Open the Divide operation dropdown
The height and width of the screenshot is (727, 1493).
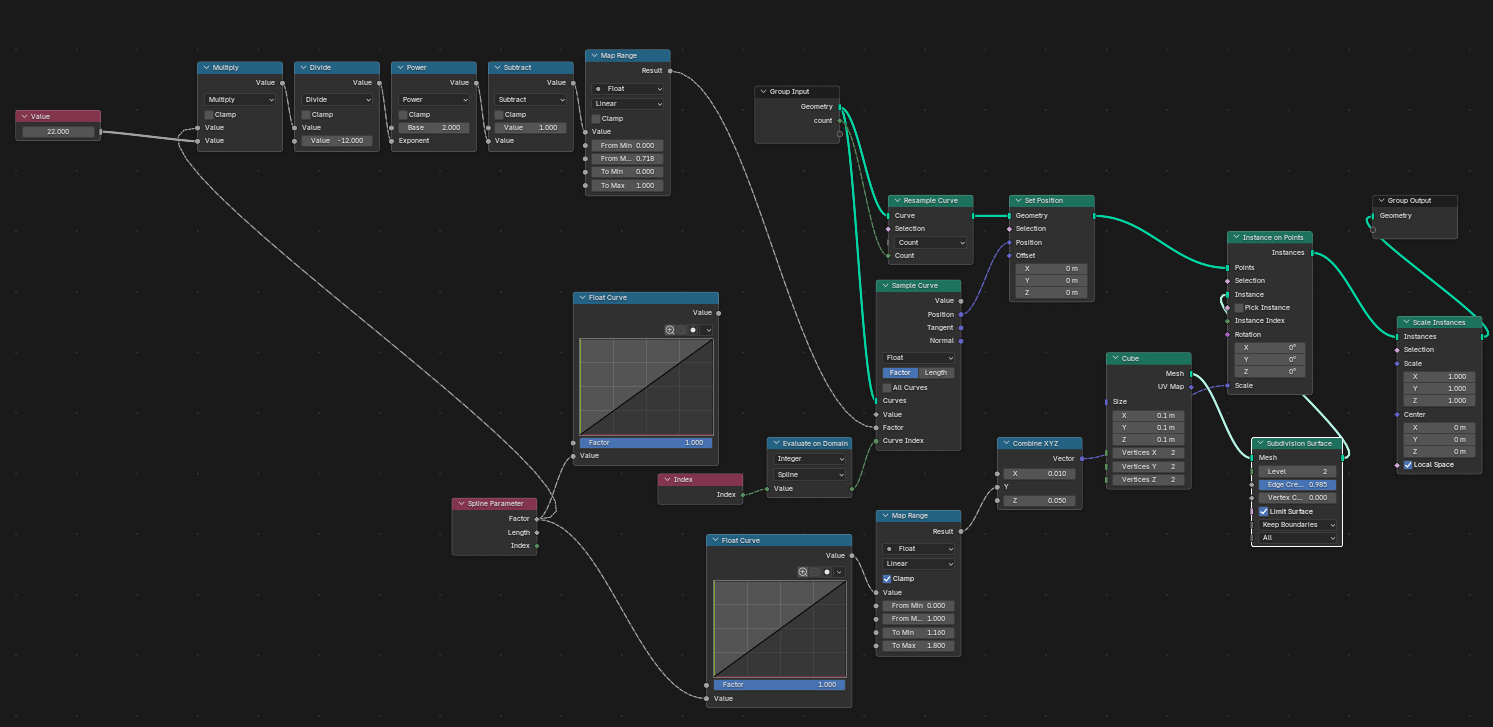pos(337,100)
